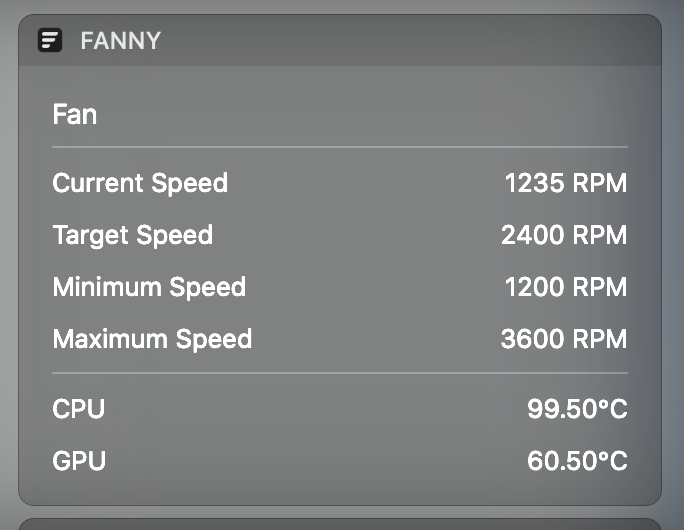
Task: Click the FANNY widget title
Action: pyautogui.click(x=121, y=41)
